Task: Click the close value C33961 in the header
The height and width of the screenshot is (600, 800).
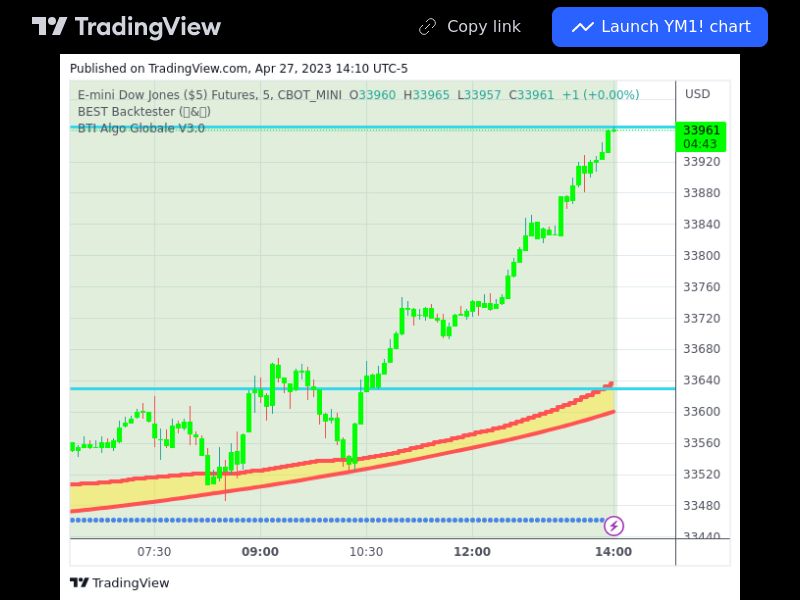Action: click(531, 95)
